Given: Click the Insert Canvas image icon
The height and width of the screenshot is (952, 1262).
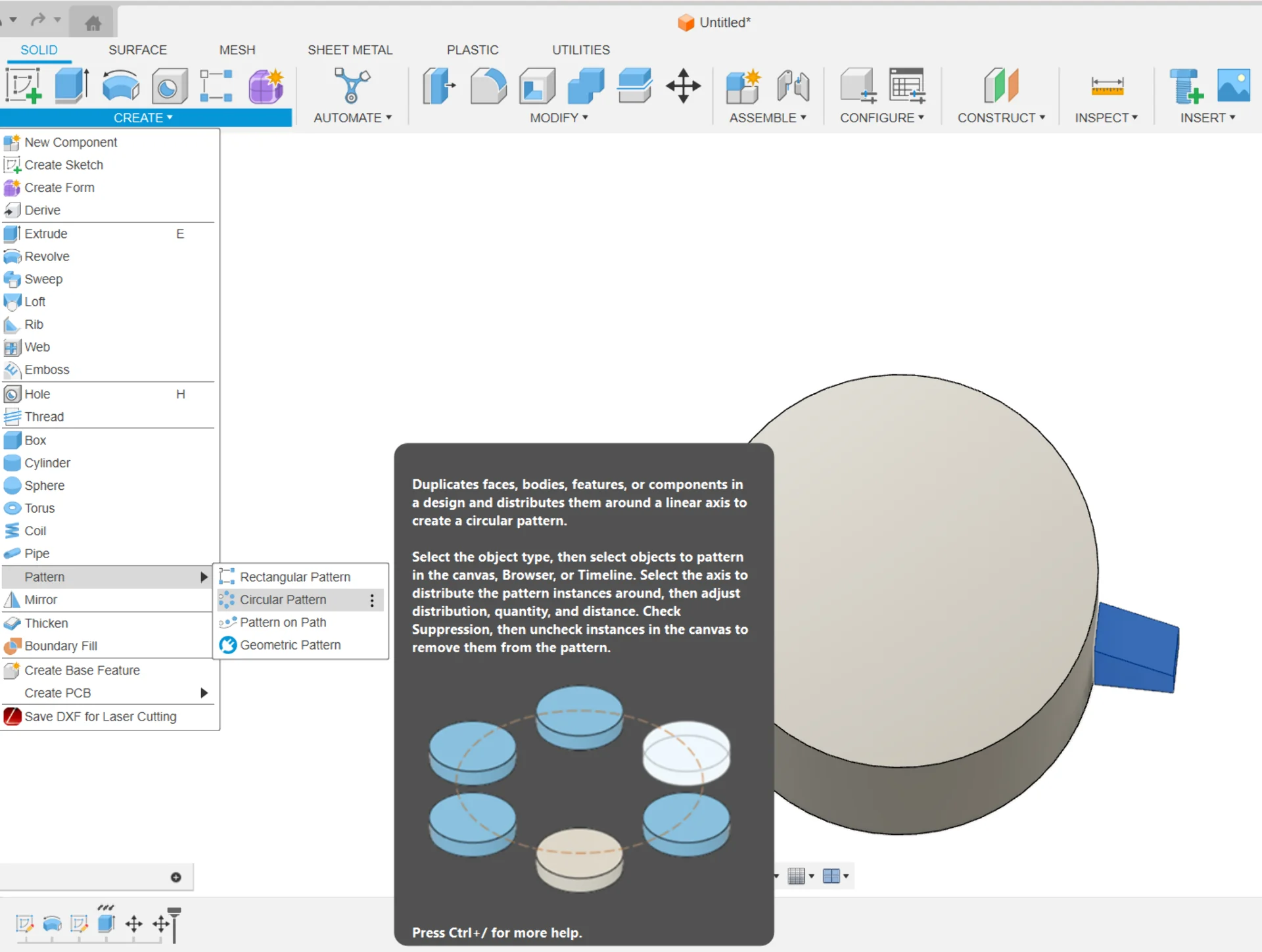Looking at the screenshot, I should 1233,86.
